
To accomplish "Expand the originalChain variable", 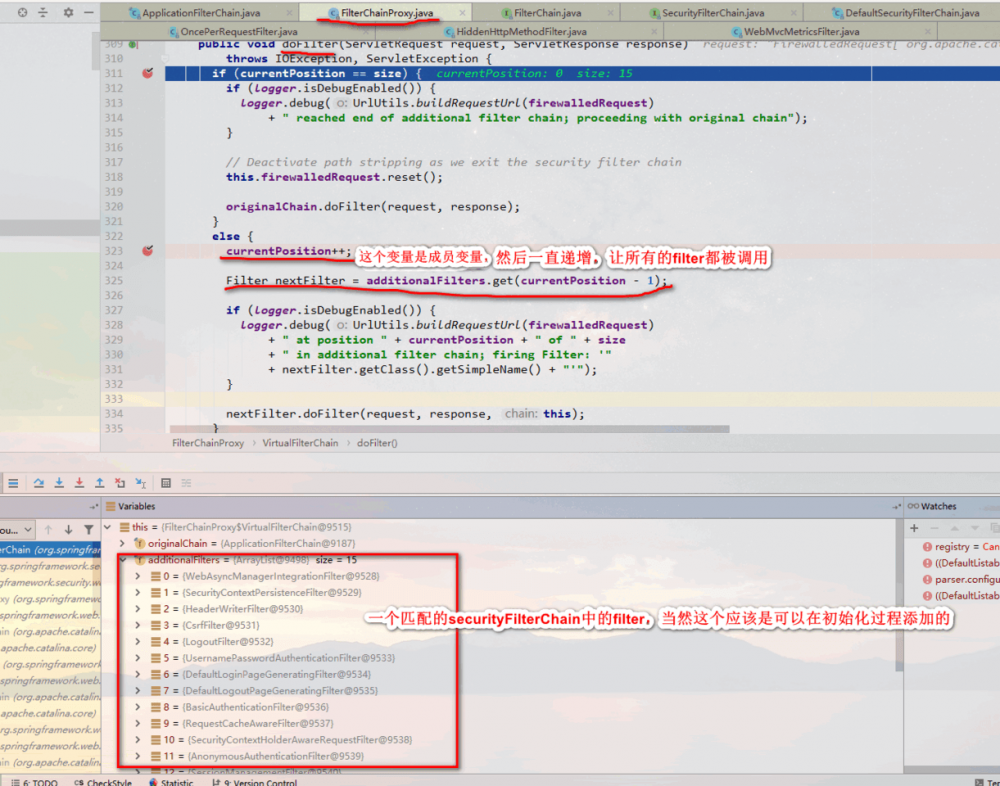I will (122, 544).
